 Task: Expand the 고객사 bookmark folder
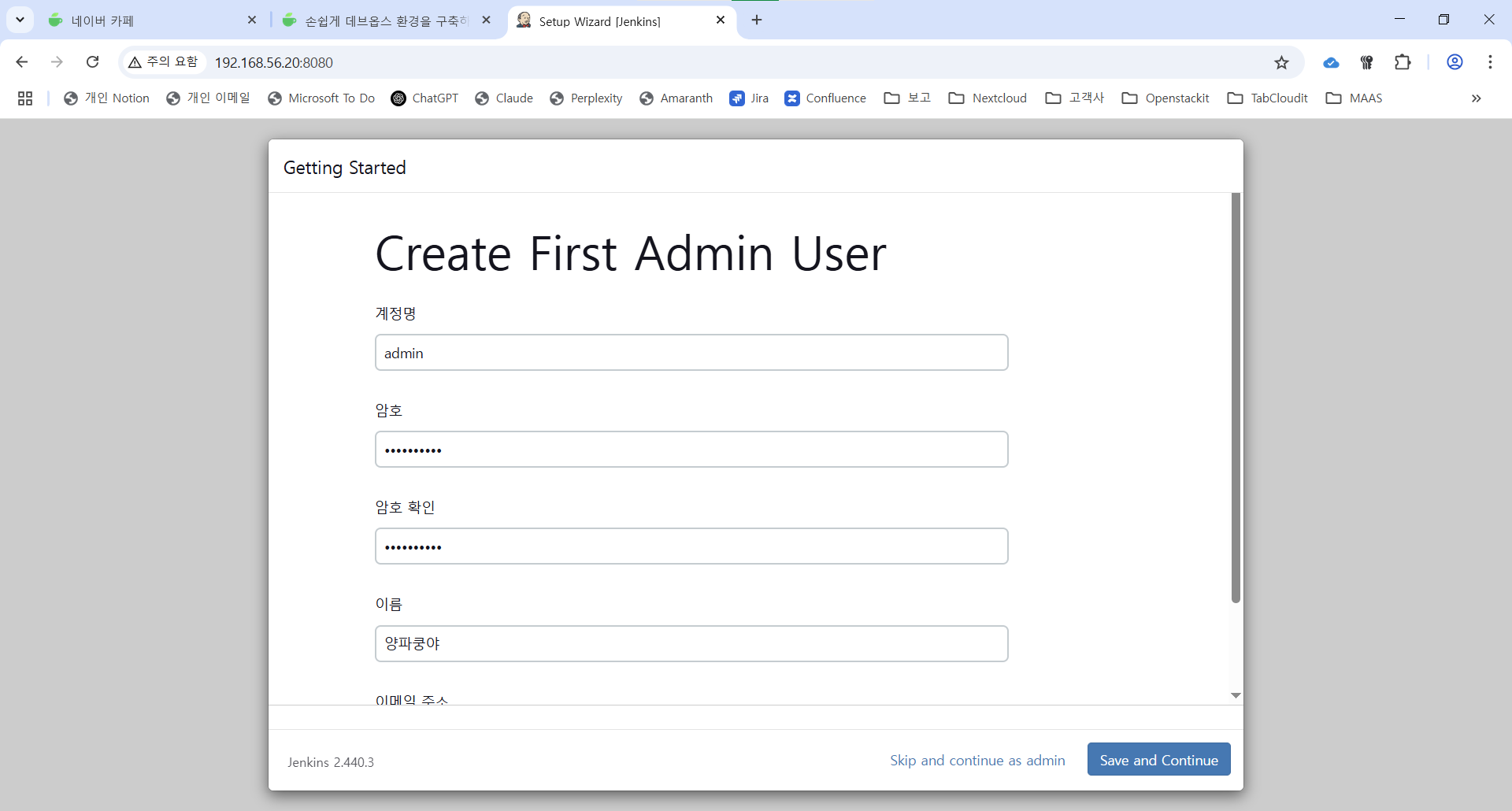(1075, 98)
